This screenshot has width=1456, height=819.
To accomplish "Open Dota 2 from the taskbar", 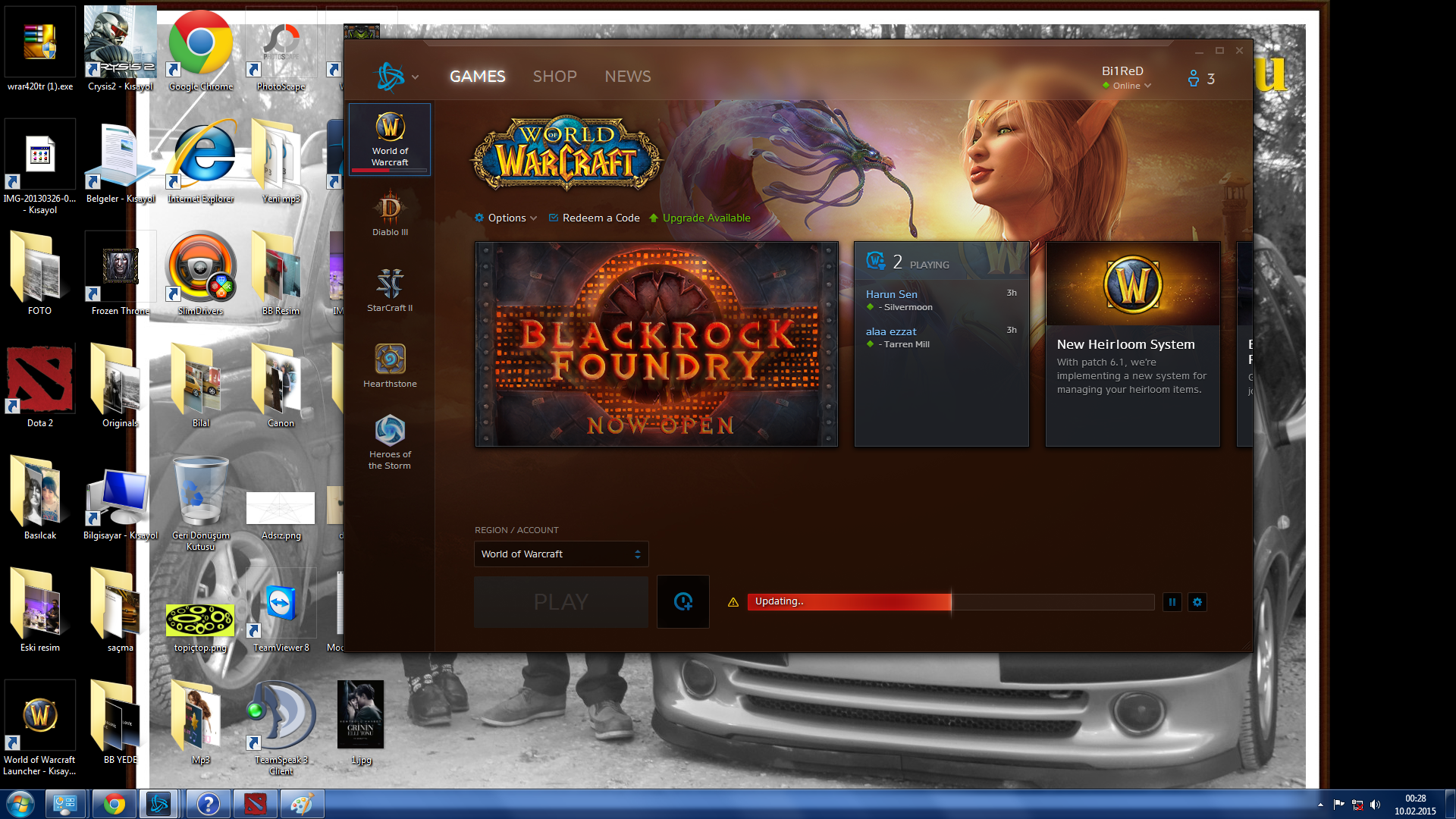I will tap(255, 804).
